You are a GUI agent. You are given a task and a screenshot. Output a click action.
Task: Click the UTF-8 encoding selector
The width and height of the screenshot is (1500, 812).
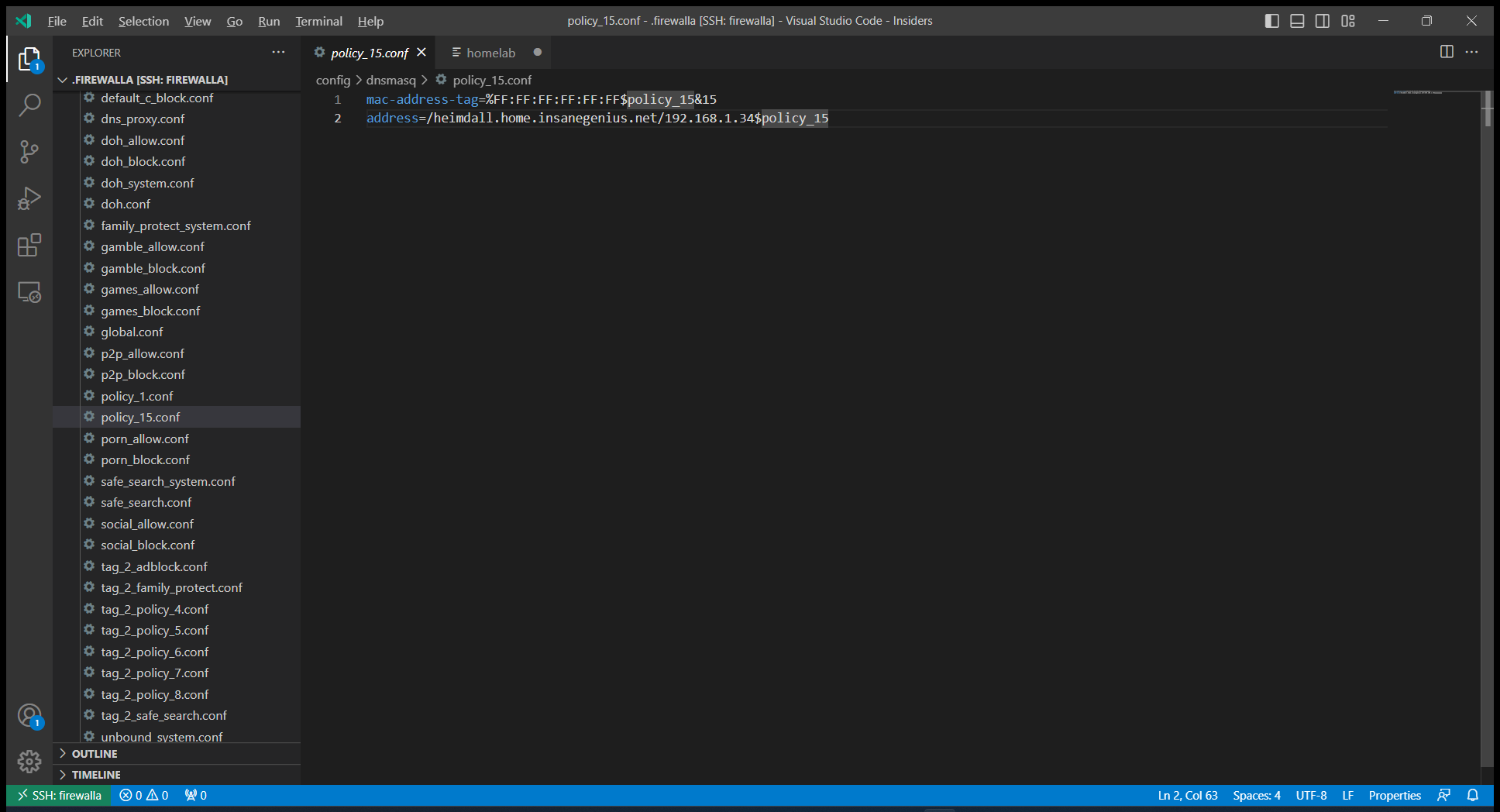pyautogui.click(x=1311, y=795)
